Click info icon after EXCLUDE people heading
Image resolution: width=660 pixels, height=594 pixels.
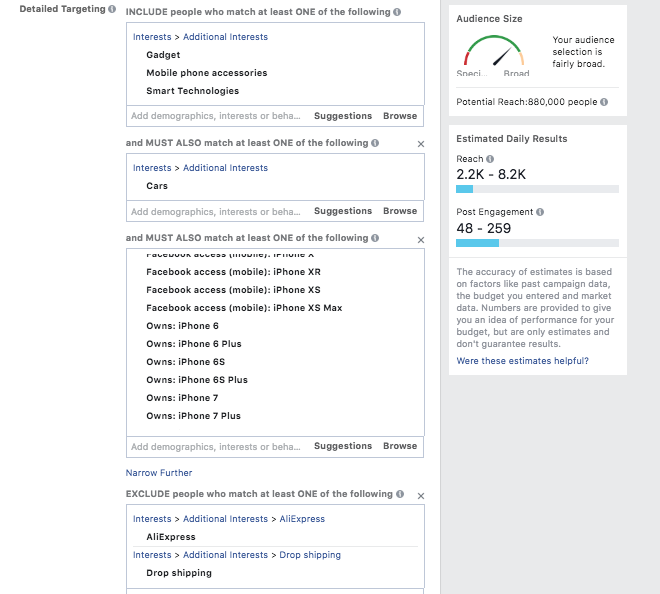400,494
